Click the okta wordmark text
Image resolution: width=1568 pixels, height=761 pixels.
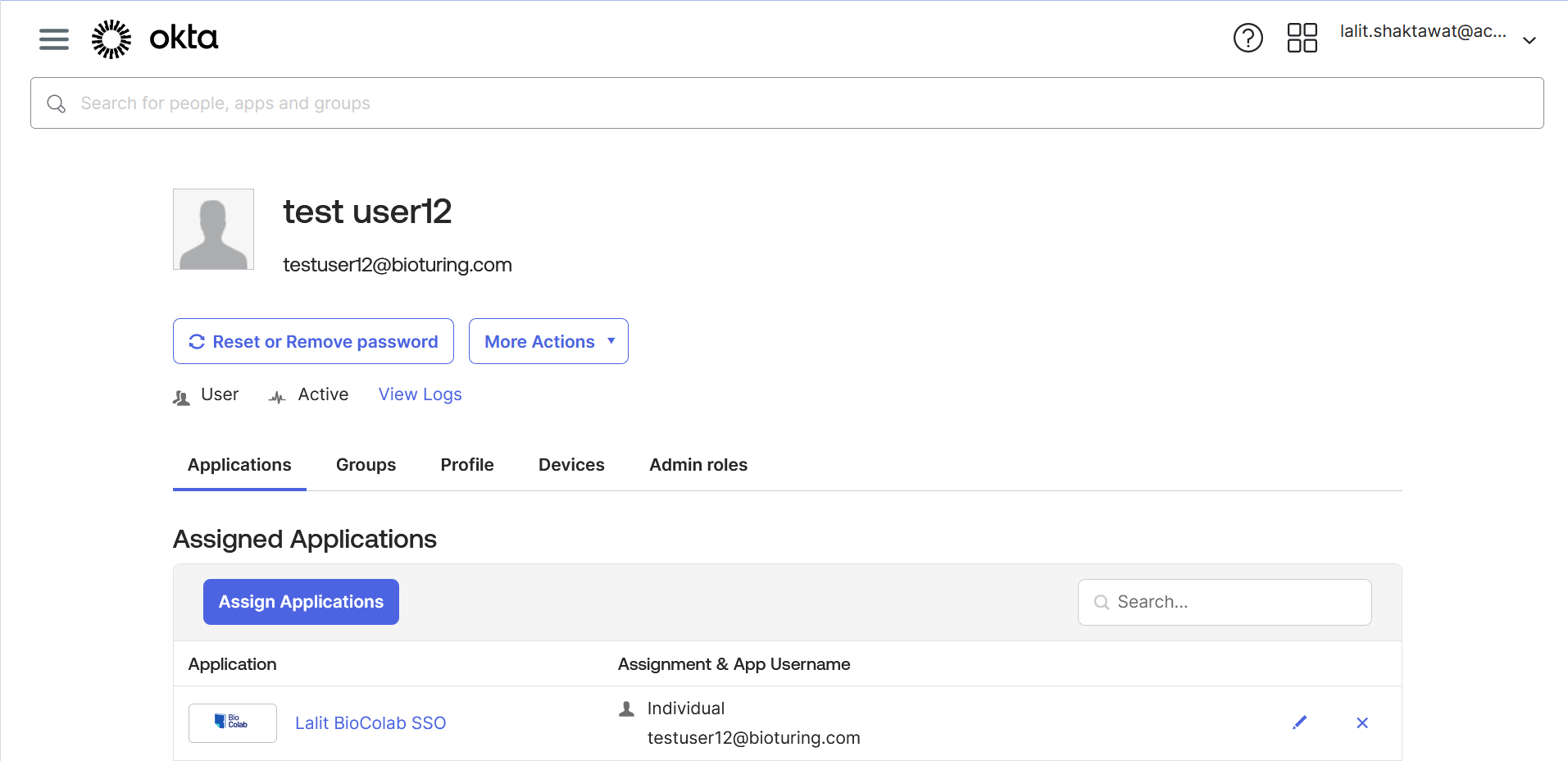point(184,38)
